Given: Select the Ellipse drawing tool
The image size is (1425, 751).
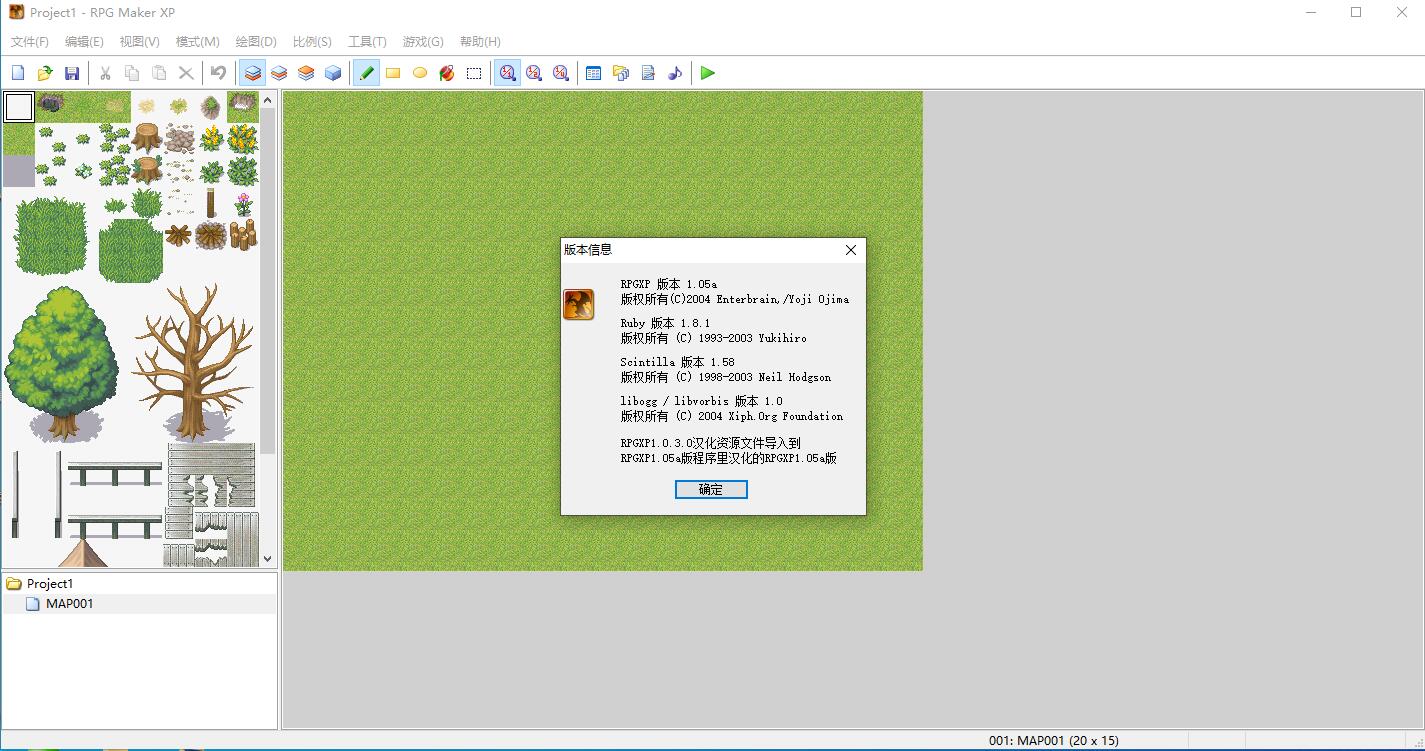Looking at the screenshot, I should click(421, 73).
